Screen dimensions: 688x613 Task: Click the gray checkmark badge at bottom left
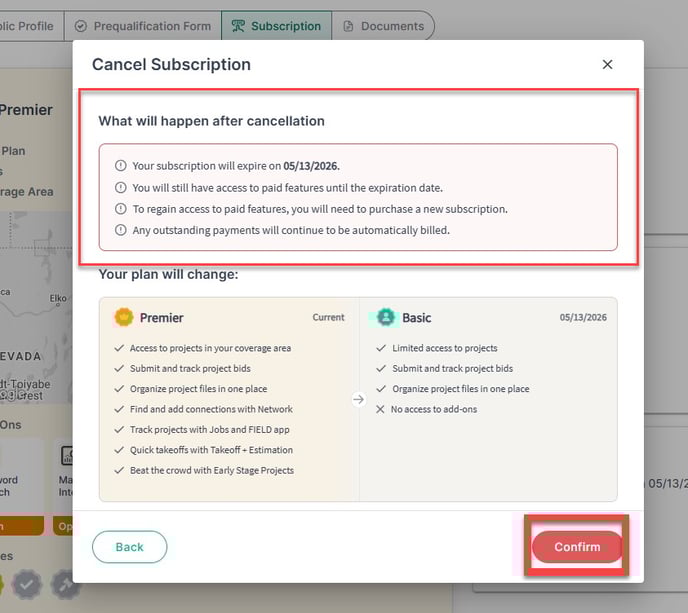click(27, 584)
